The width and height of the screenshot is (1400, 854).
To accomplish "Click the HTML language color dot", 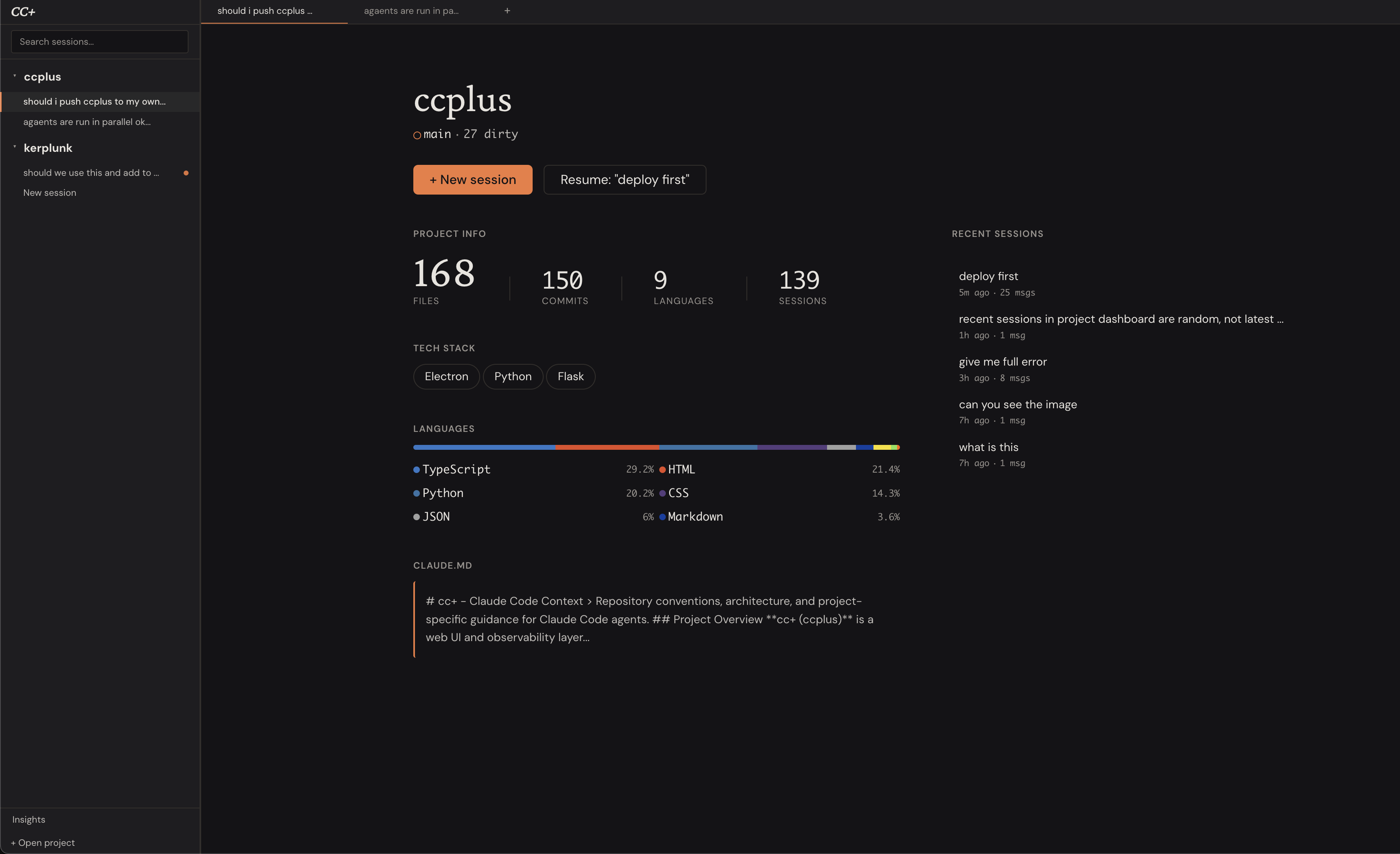I will coord(663,470).
